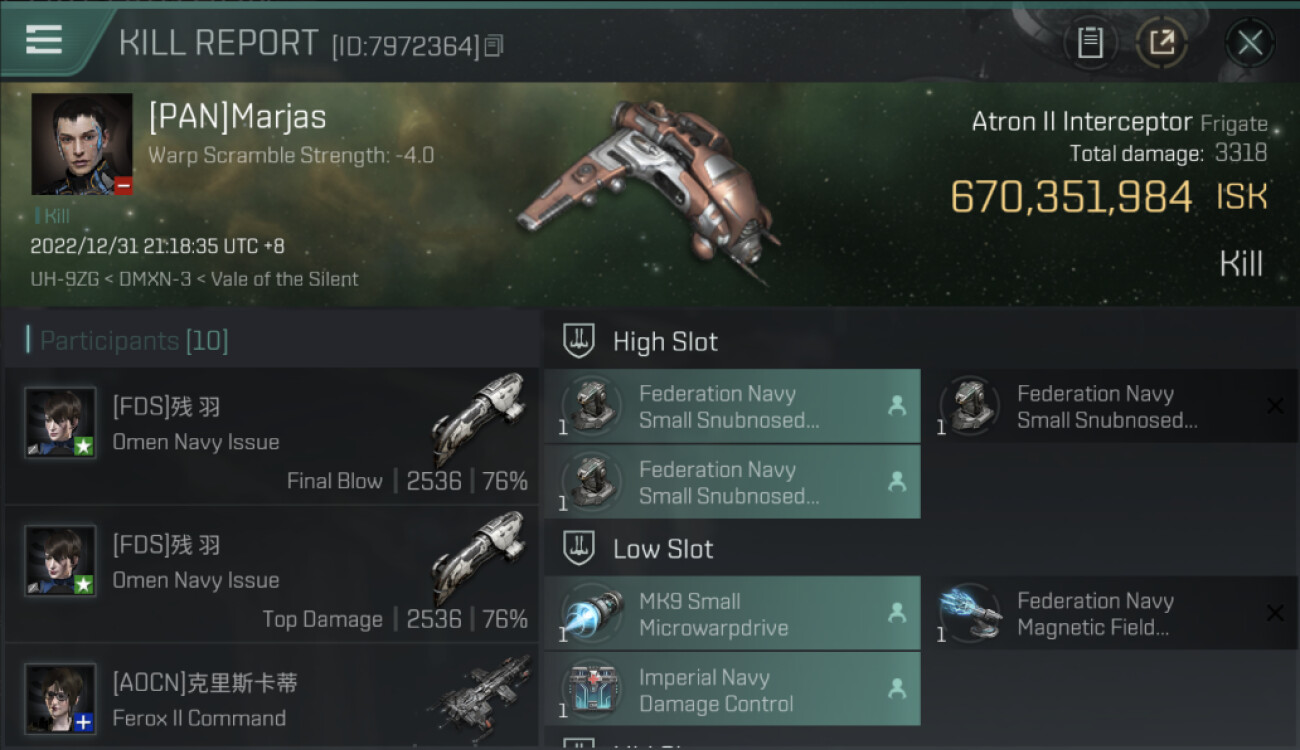Open the destroyed Federation Navy Magnetic Field module
Image resolution: width=1300 pixels, height=750 pixels.
pyautogui.click(x=1111, y=613)
